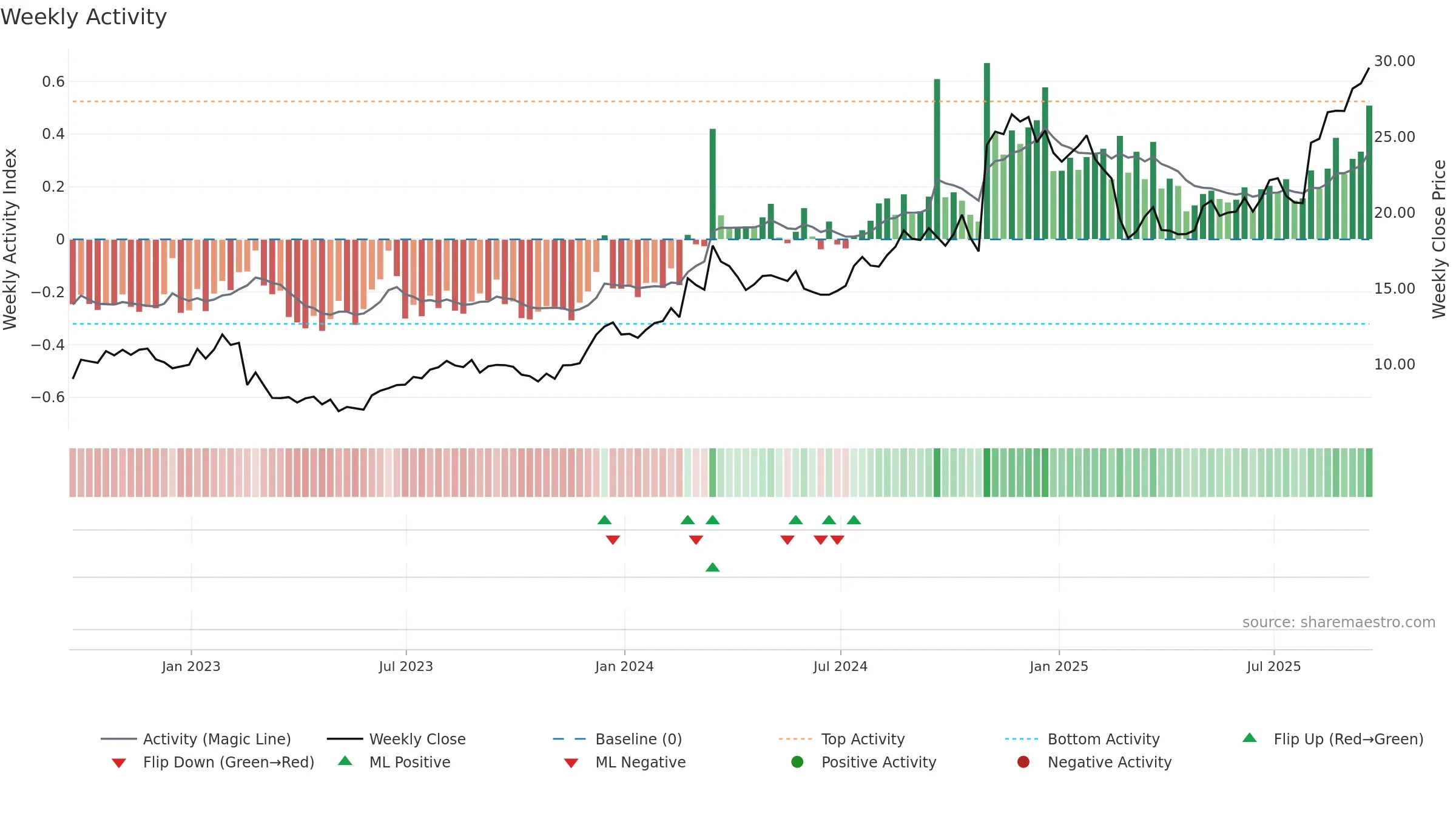Viewport: 1456px width, 819px height.
Task: Click the Jul 2023 x-axis label
Action: pos(406,667)
